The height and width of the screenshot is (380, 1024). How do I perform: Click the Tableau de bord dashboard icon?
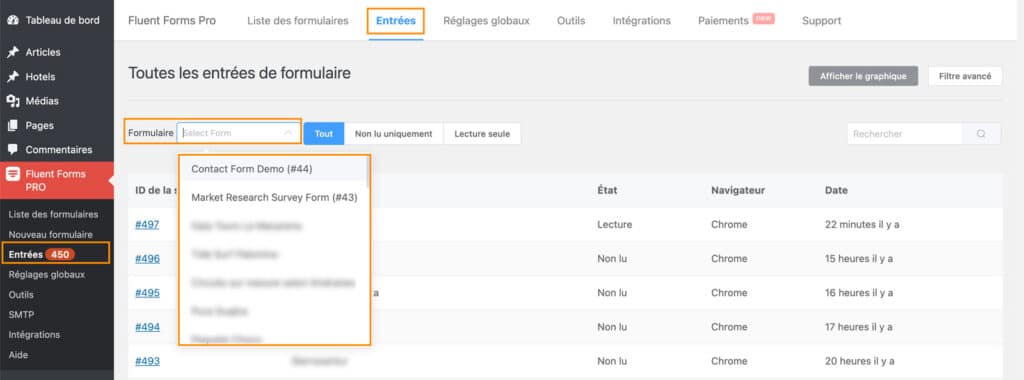coord(12,20)
